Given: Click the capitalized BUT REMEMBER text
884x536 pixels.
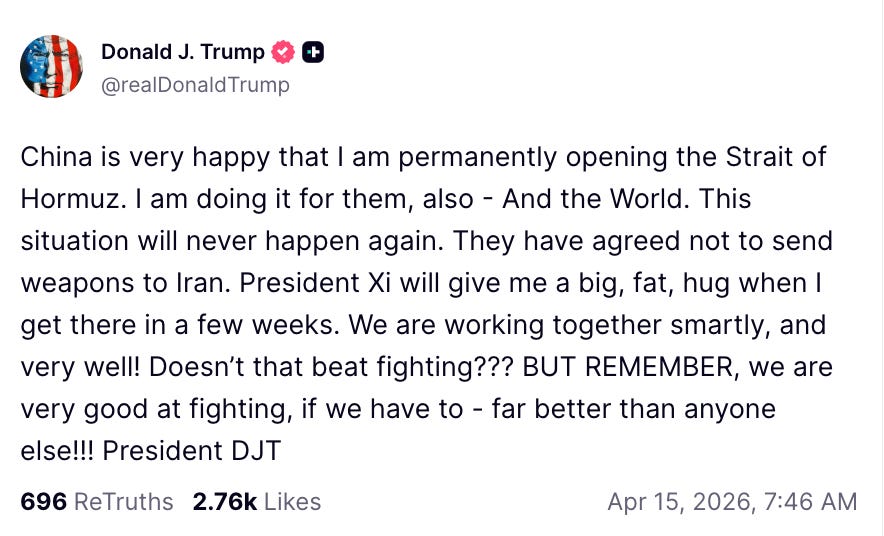Looking at the screenshot, I should point(629,367).
